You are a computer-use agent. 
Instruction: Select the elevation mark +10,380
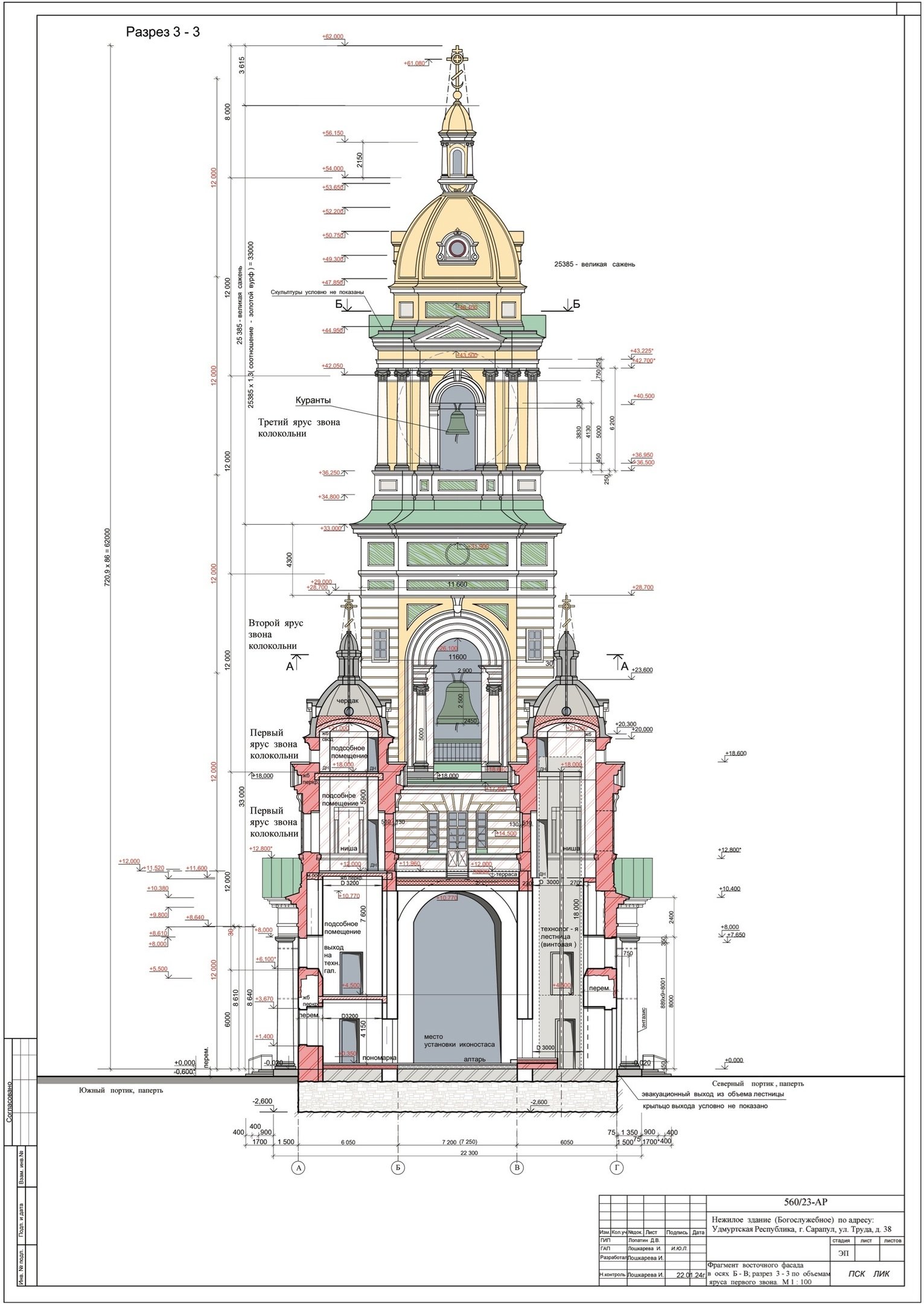coord(158,889)
